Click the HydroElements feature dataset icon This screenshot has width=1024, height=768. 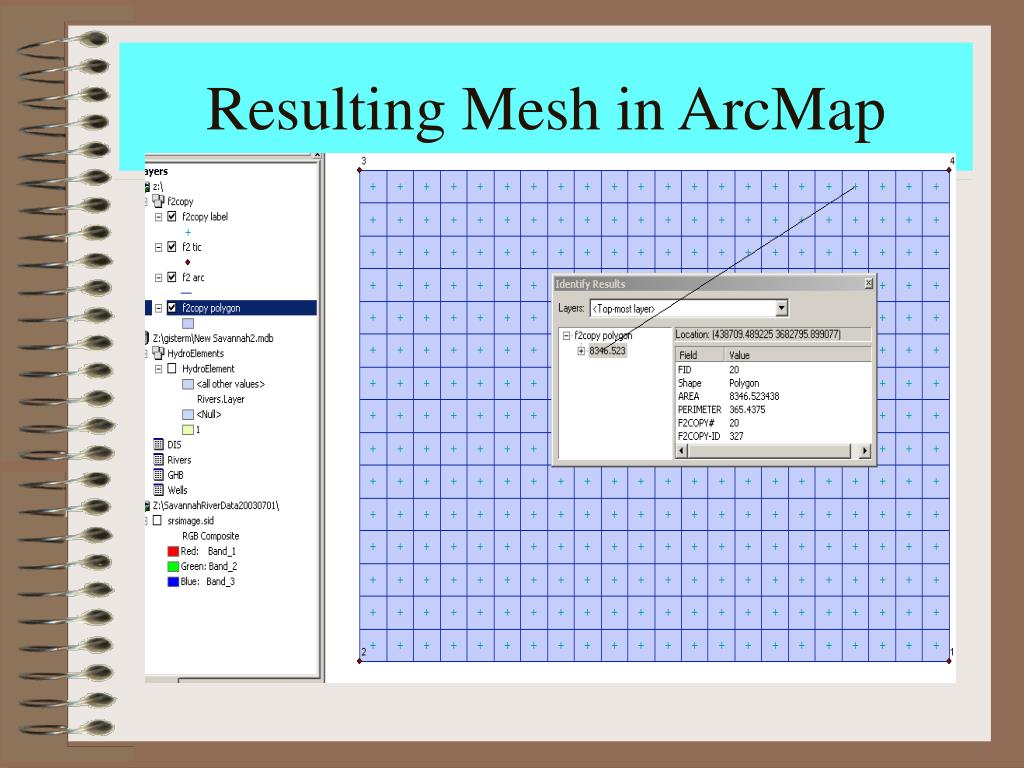pyautogui.click(x=158, y=353)
